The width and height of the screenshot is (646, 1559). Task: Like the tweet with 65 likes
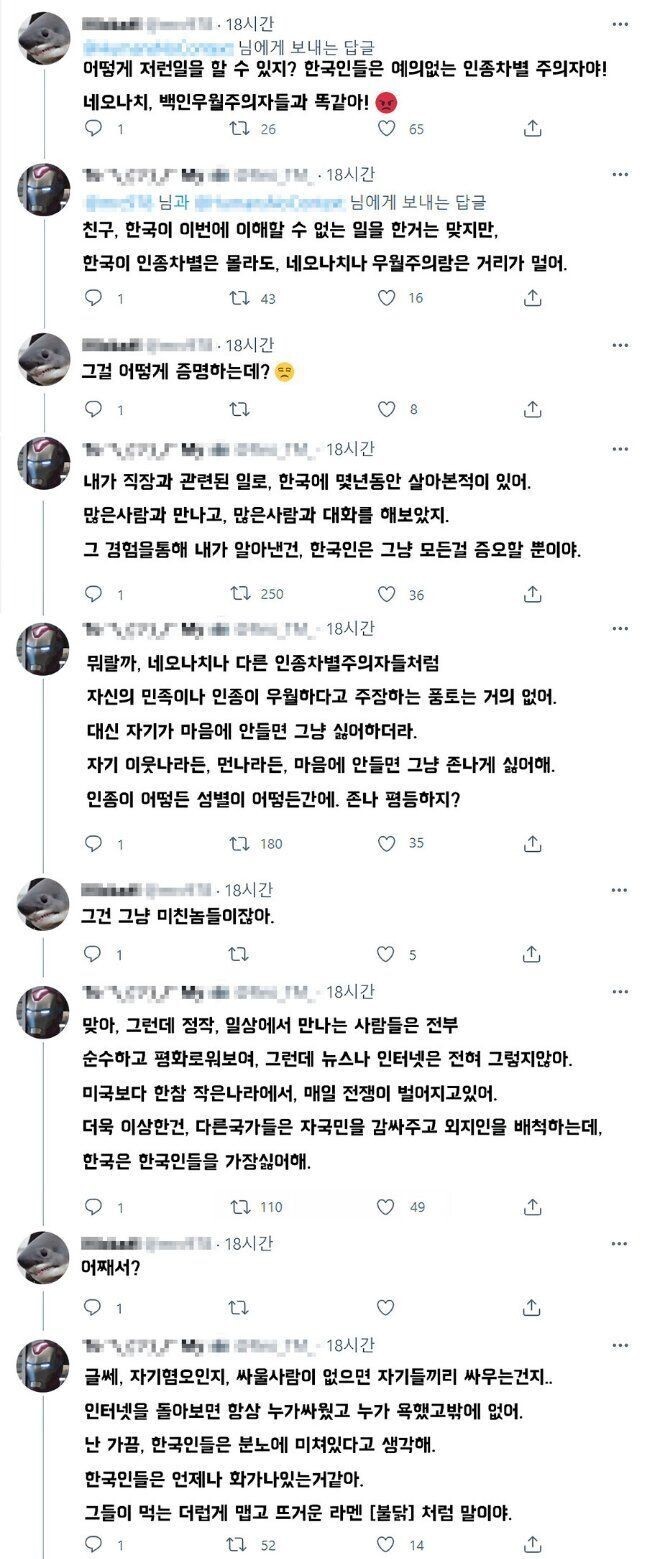click(x=387, y=128)
